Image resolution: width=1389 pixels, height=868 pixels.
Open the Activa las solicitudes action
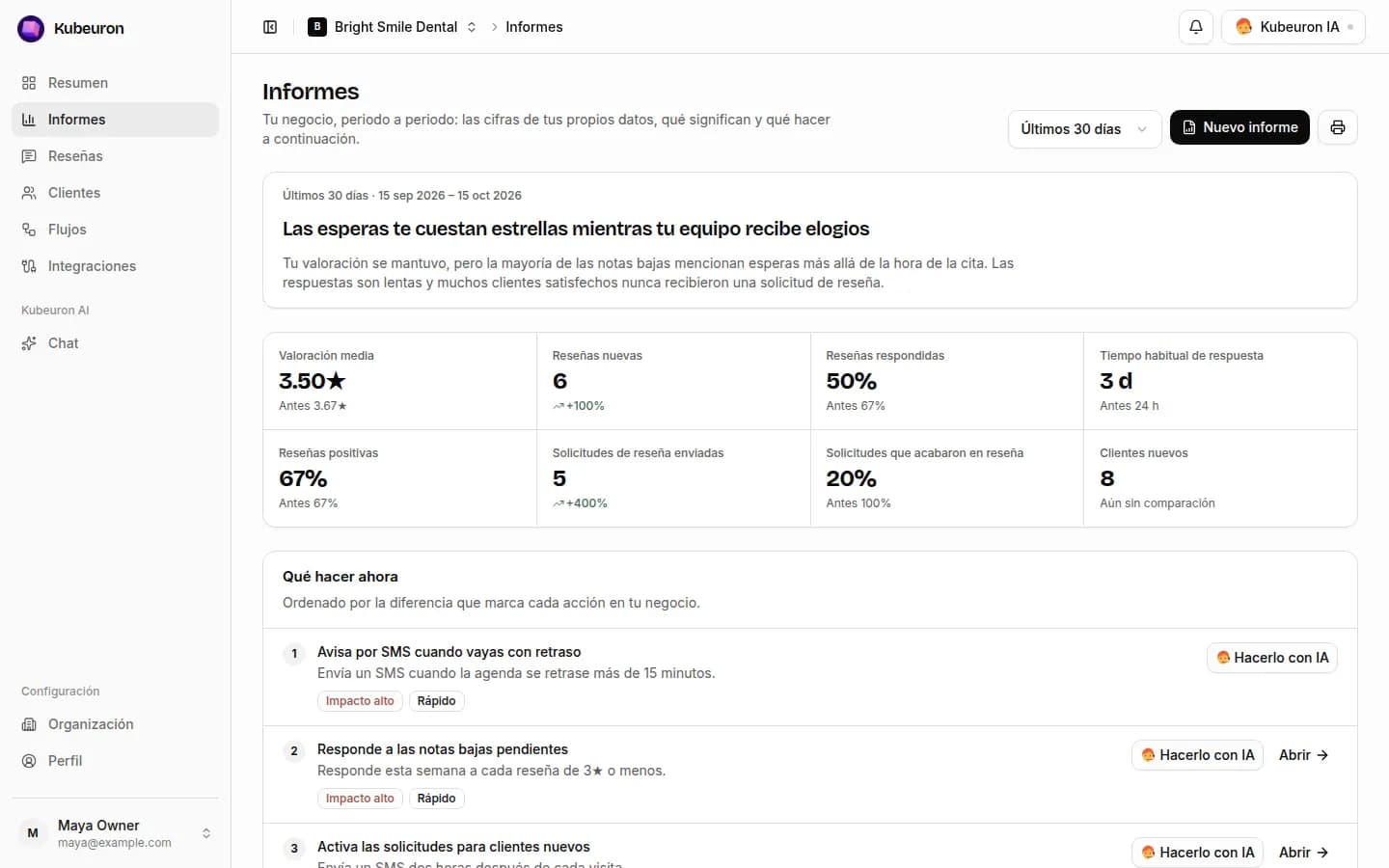[x=1303, y=853]
